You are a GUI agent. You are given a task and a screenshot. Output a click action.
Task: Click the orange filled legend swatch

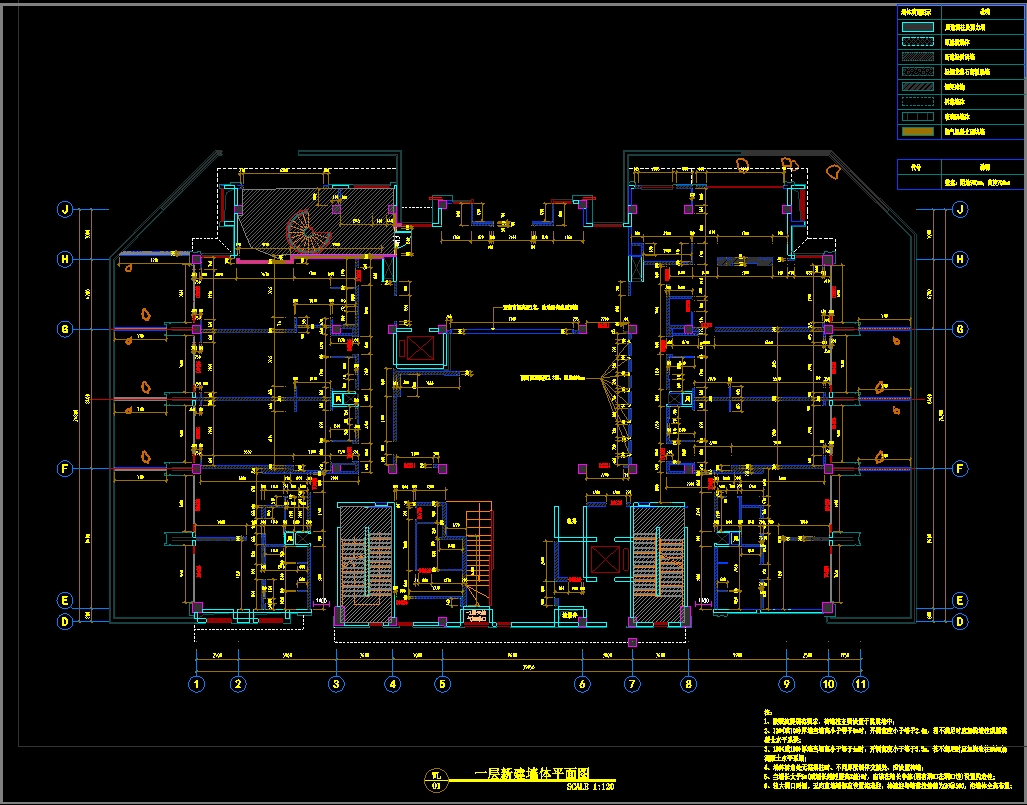pos(918,131)
